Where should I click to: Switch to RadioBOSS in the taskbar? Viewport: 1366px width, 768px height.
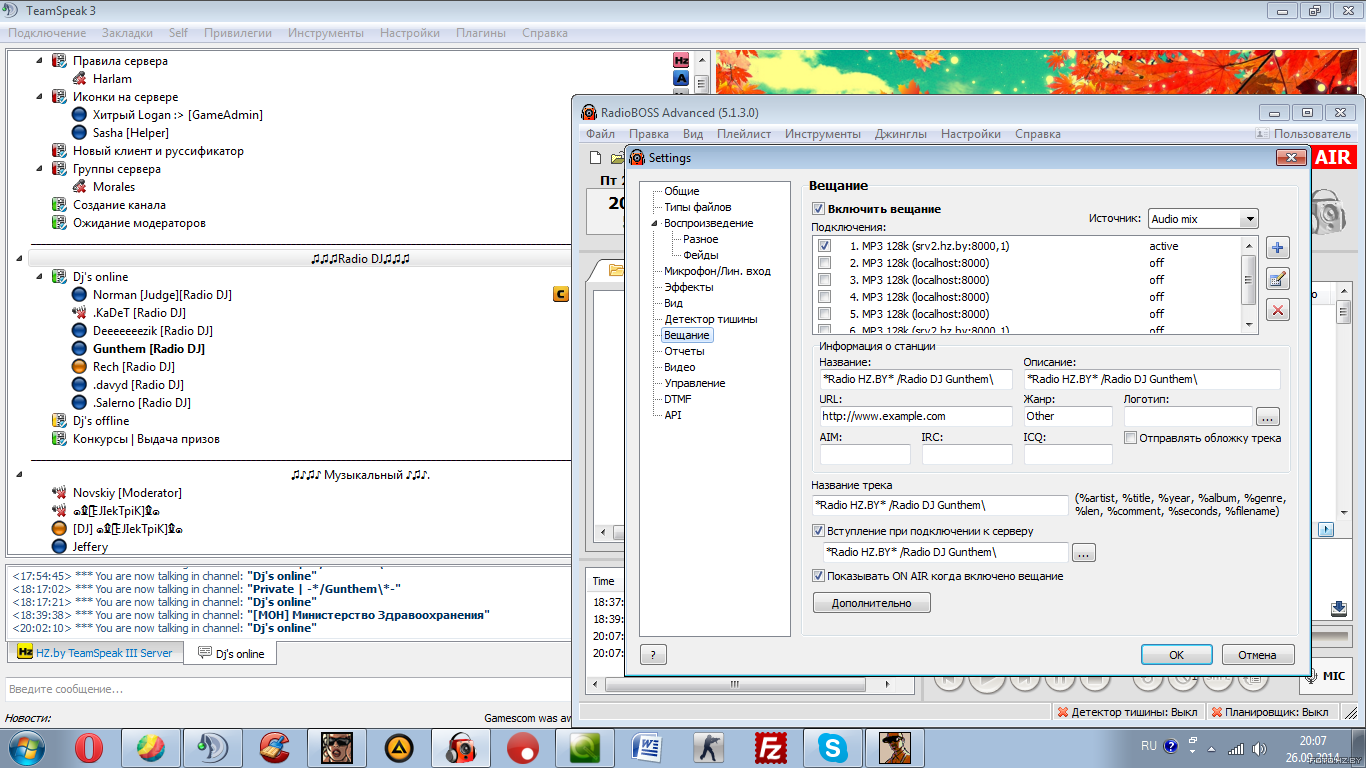460,747
